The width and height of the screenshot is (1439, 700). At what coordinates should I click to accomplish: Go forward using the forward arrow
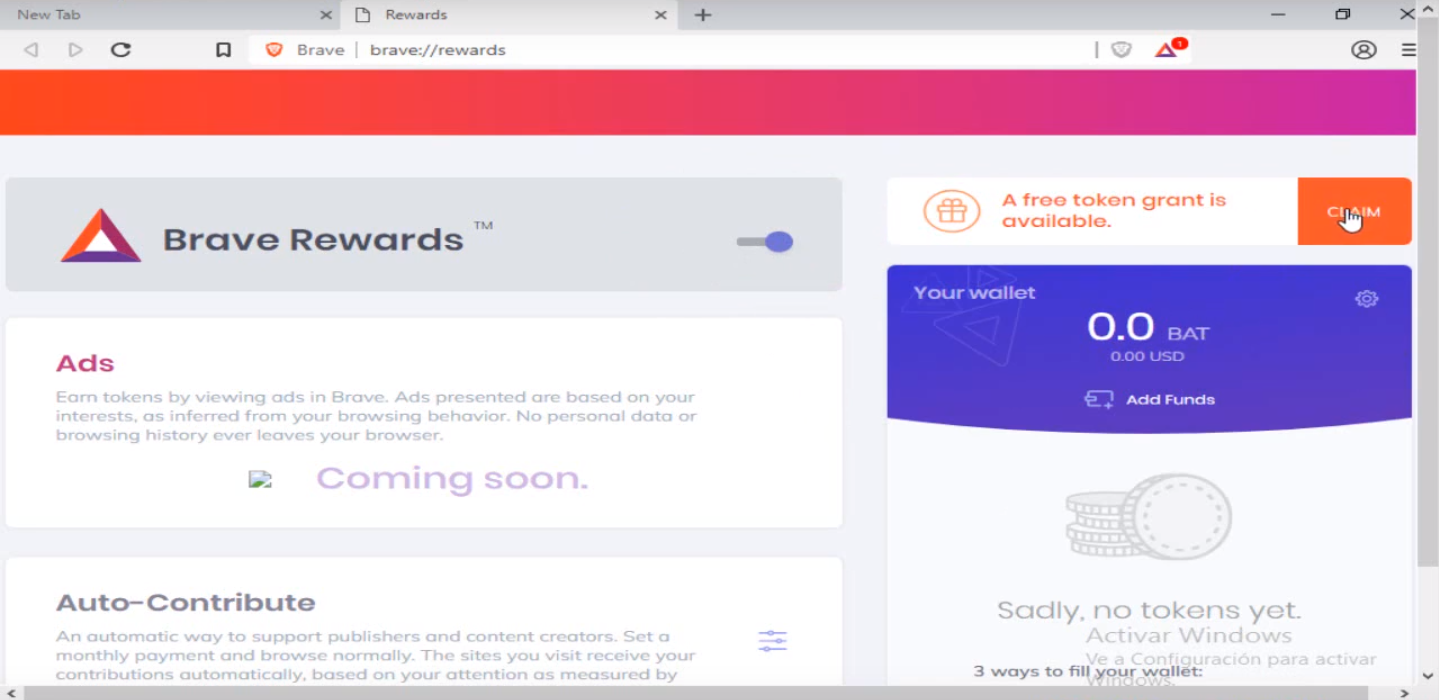tap(75, 50)
